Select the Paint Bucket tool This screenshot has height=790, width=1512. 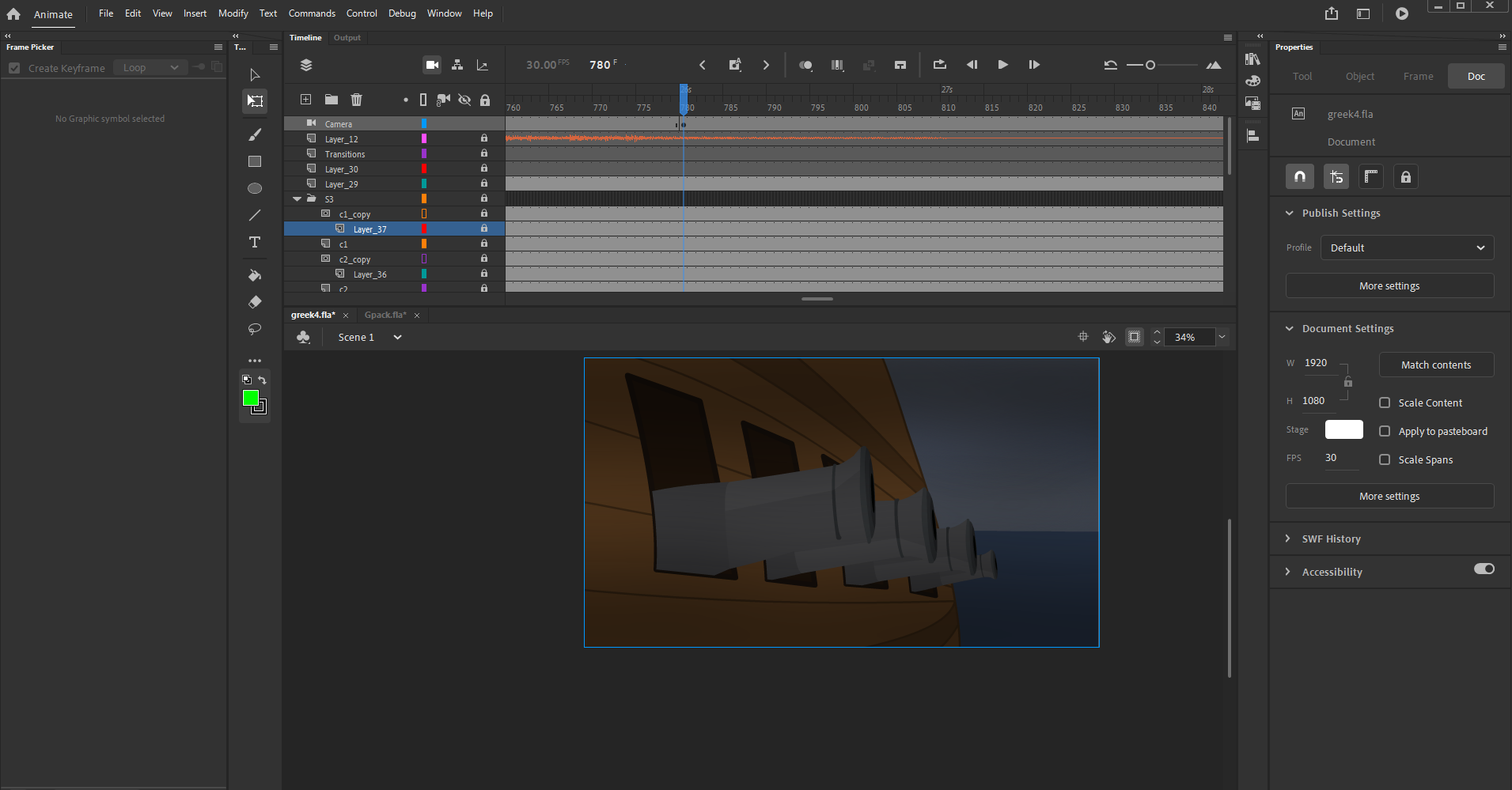tap(254, 274)
